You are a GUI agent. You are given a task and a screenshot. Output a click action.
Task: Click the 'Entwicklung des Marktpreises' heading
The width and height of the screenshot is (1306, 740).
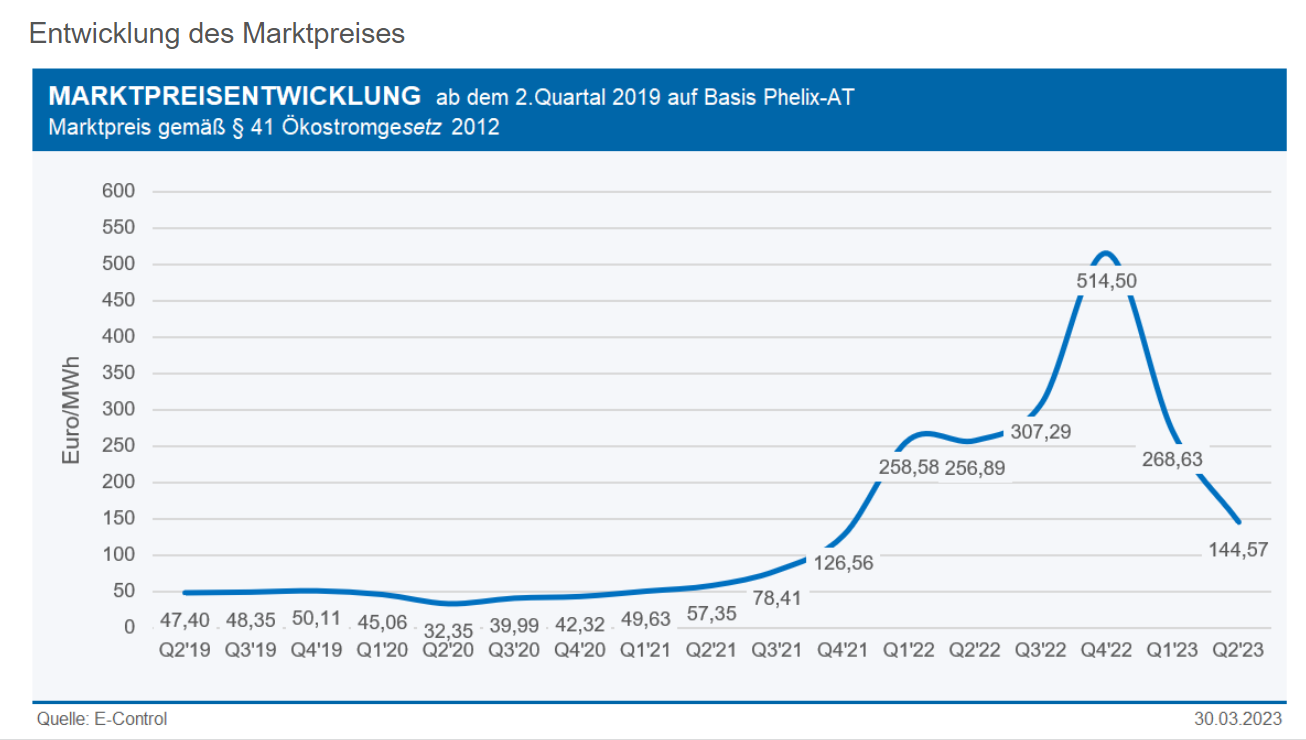[217, 33]
